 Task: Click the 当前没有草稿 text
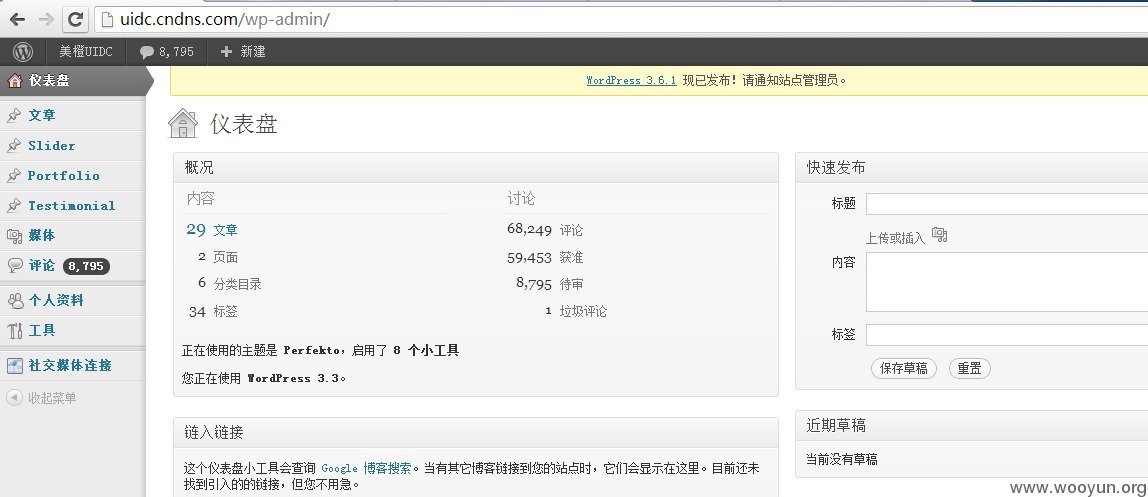[x=842, y=460]
